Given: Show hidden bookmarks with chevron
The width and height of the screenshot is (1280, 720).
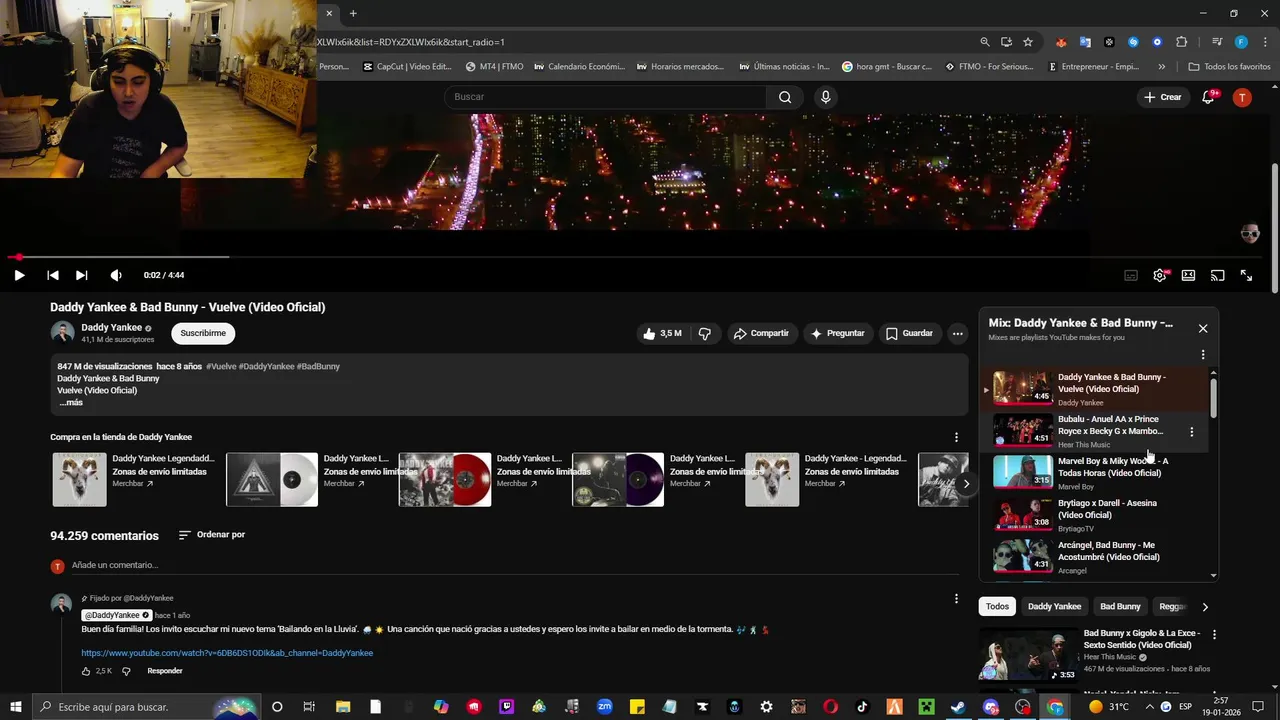Looking at the screenshot, I should (x=1161, y=67).
